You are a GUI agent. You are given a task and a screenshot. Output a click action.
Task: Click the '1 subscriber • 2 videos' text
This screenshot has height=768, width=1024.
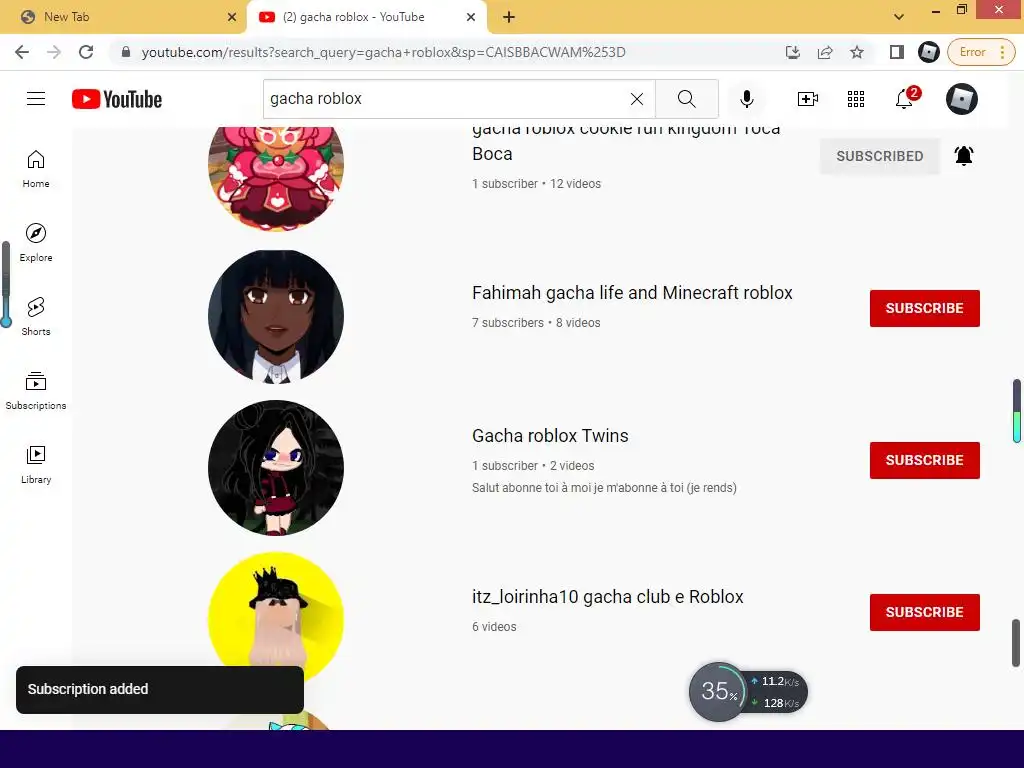point(533,466)
